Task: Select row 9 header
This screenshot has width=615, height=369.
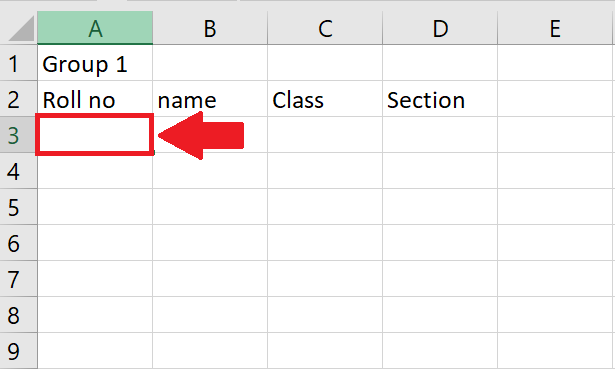Action: pos(18,351)
